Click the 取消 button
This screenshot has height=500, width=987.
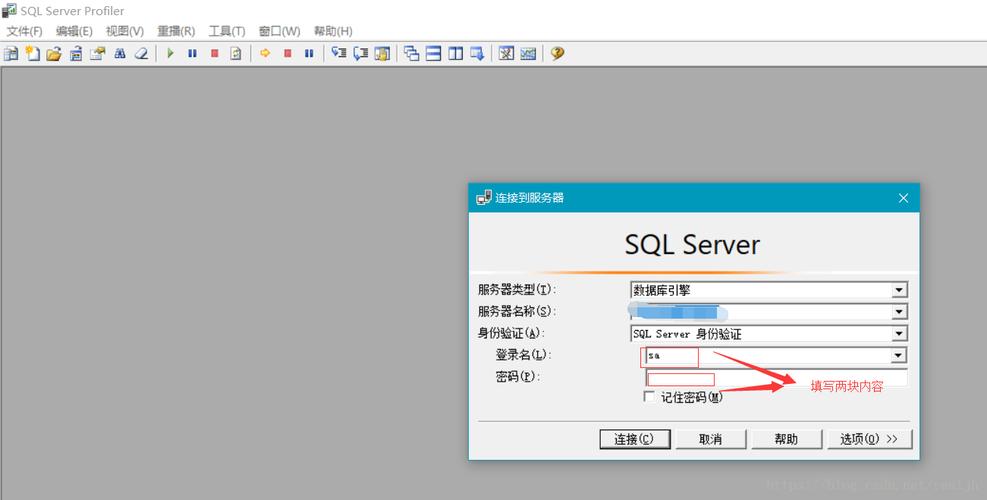point(711,439)
